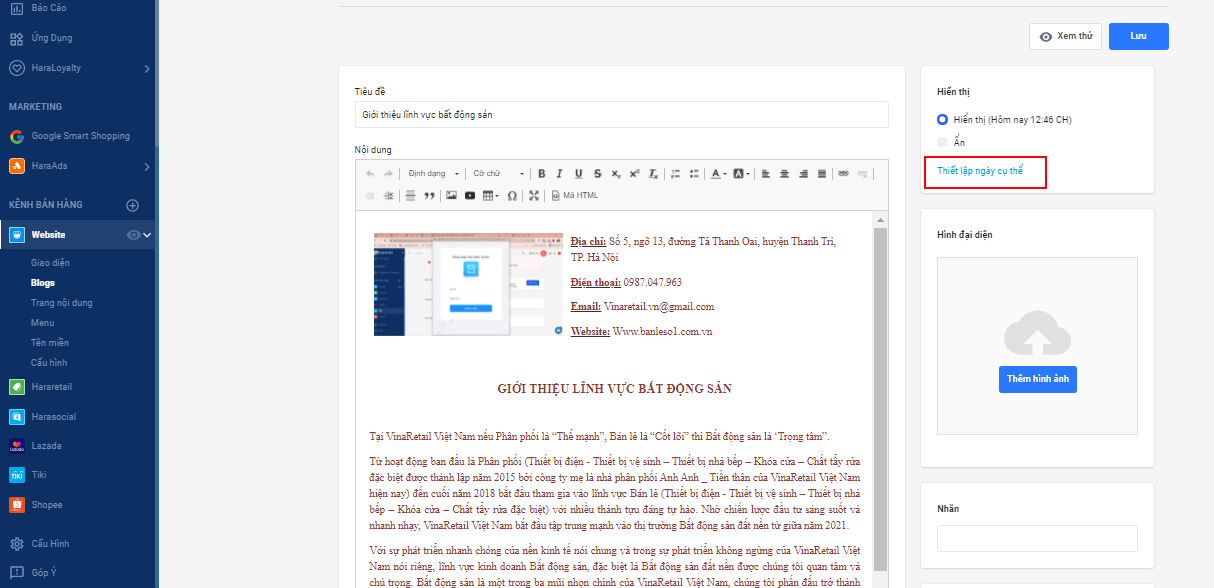Click the Google Smart Shopping icon

(x=17, y=136)
